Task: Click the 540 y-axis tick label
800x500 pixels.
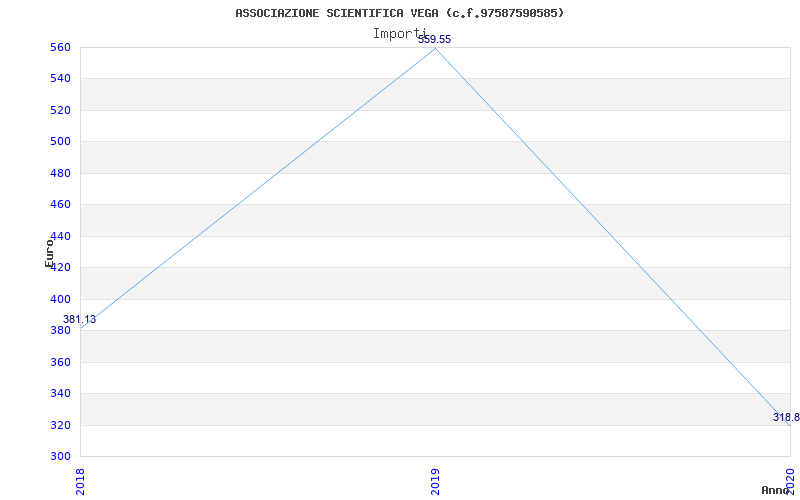Action: (x=60, y=79)
